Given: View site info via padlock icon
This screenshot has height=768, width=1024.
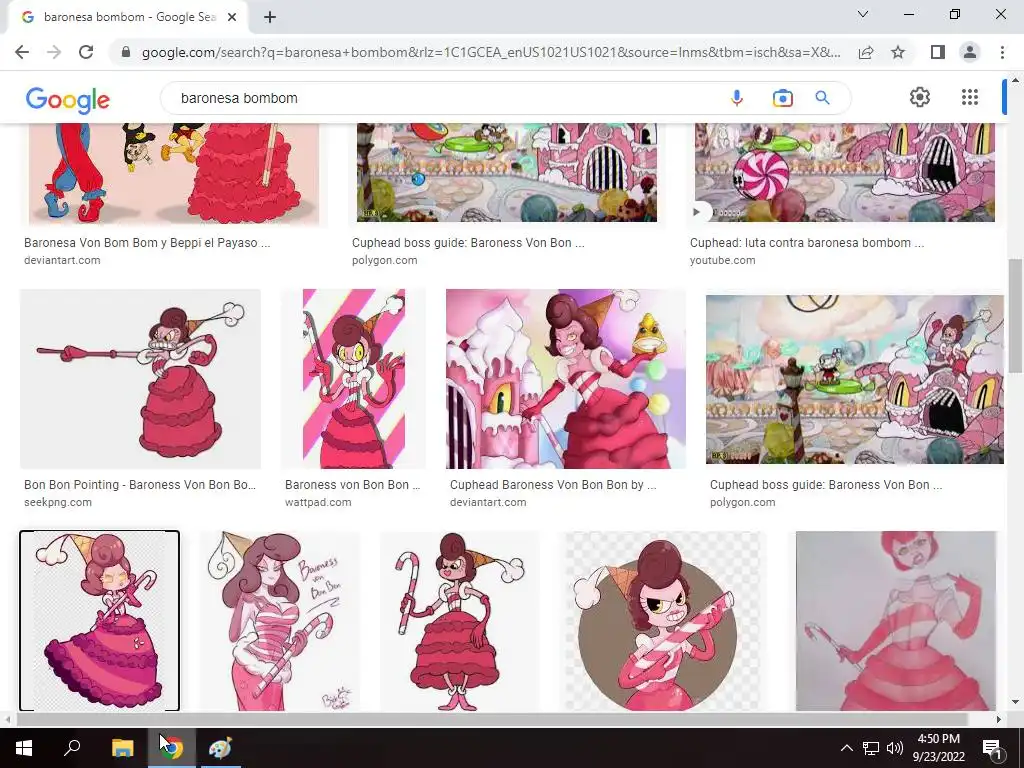Looking at the screenshot, I should point(126,52).
